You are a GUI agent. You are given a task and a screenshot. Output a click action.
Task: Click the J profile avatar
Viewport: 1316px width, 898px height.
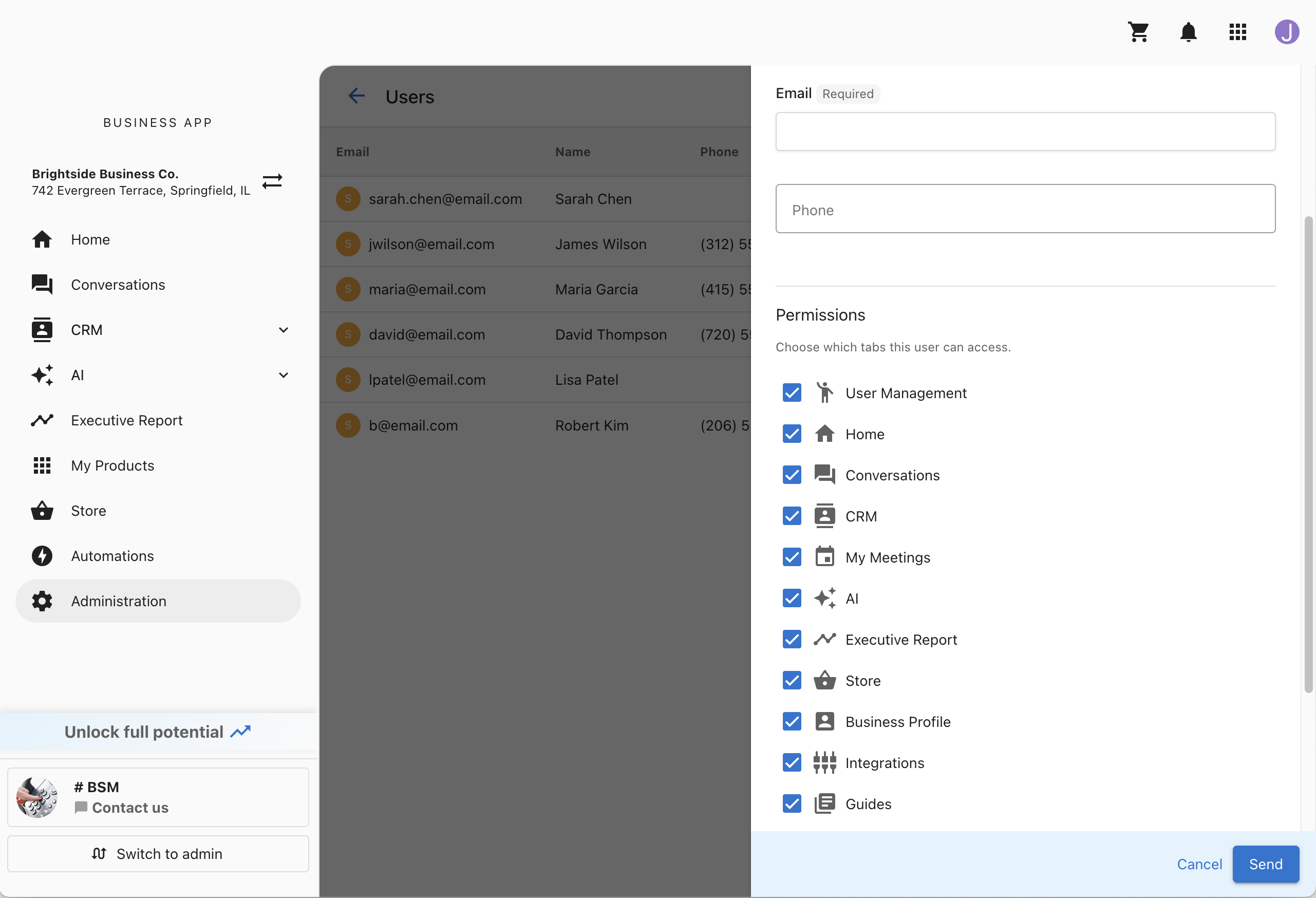click(x=1287, y=32)
